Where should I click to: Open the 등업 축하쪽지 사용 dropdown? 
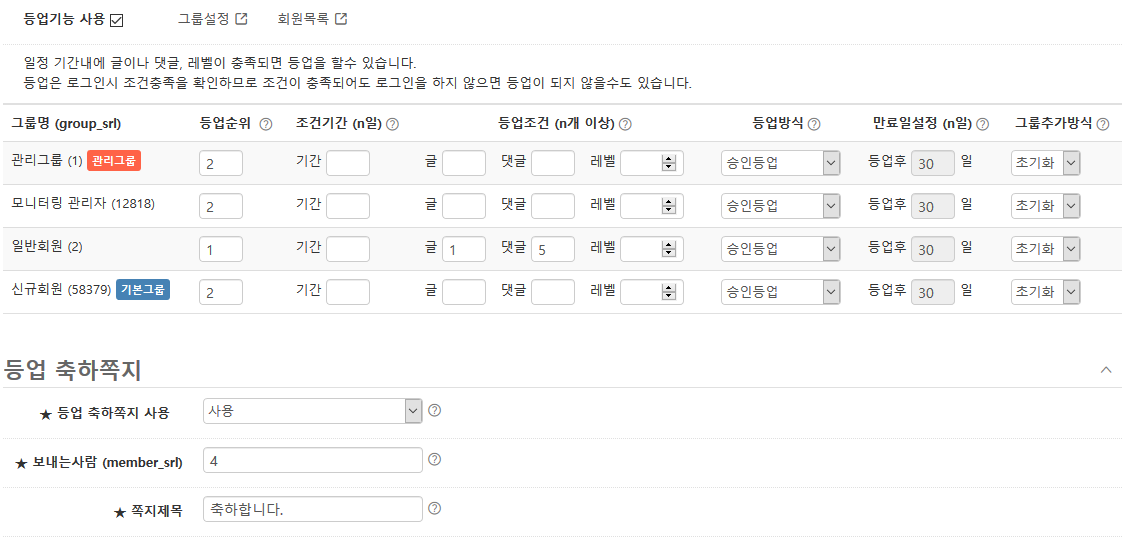pos(313,411)
